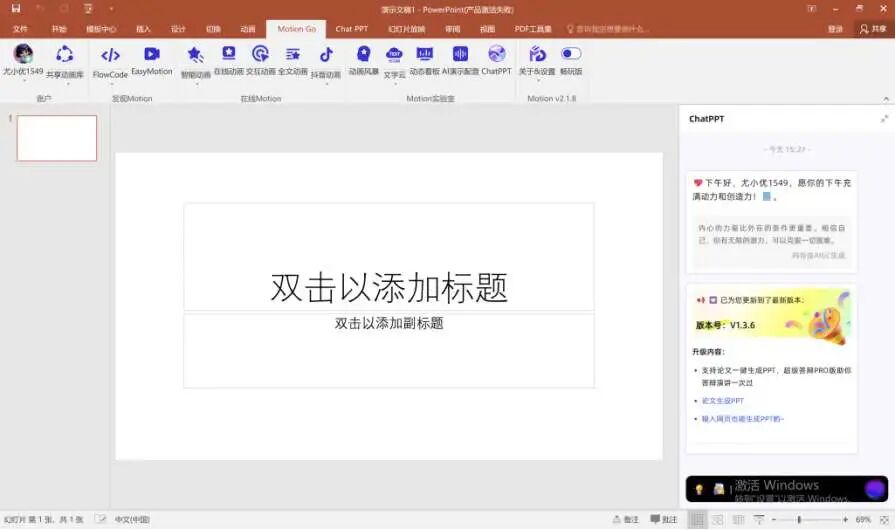
Task: Open the 批注 Comments button
Action: coord(664,519)
